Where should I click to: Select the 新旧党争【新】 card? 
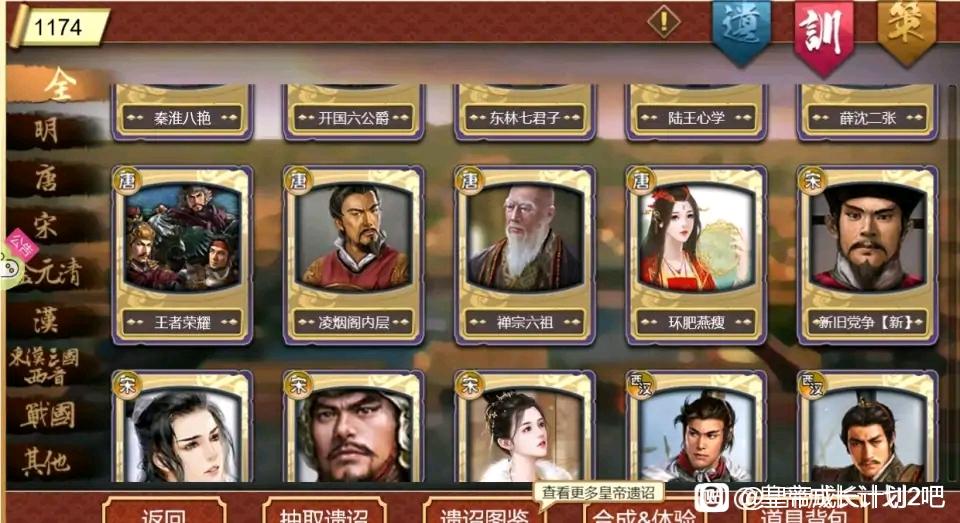(868, 255)
